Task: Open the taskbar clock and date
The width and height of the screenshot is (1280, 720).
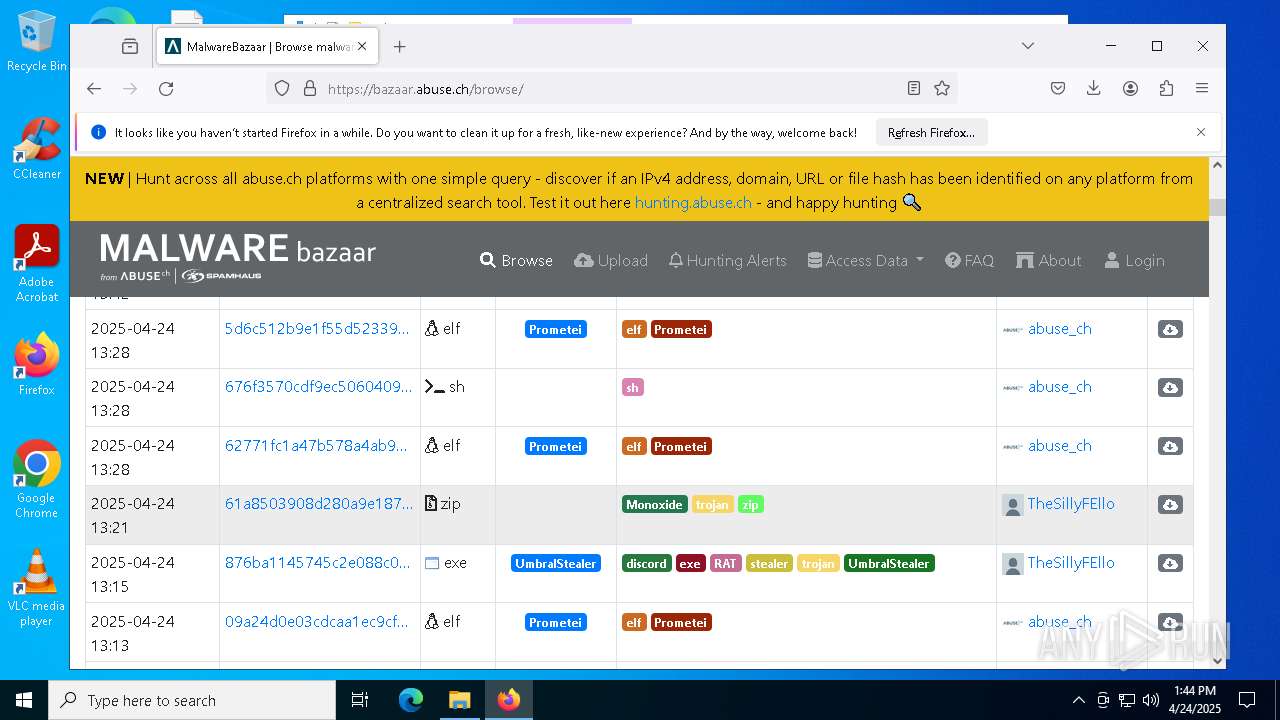Action: (1196, 700)
